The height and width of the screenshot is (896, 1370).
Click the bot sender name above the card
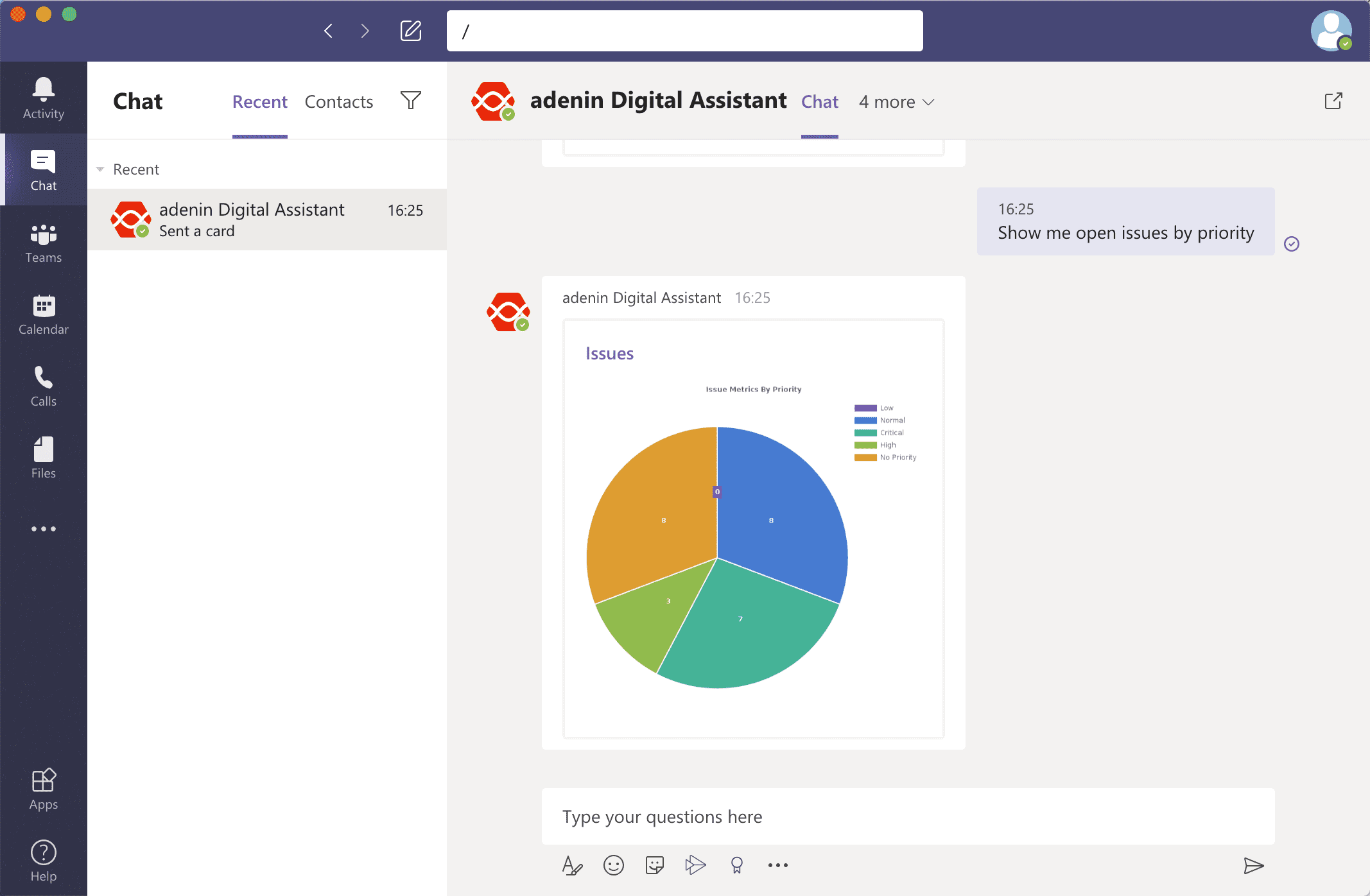tap(641, 298)
